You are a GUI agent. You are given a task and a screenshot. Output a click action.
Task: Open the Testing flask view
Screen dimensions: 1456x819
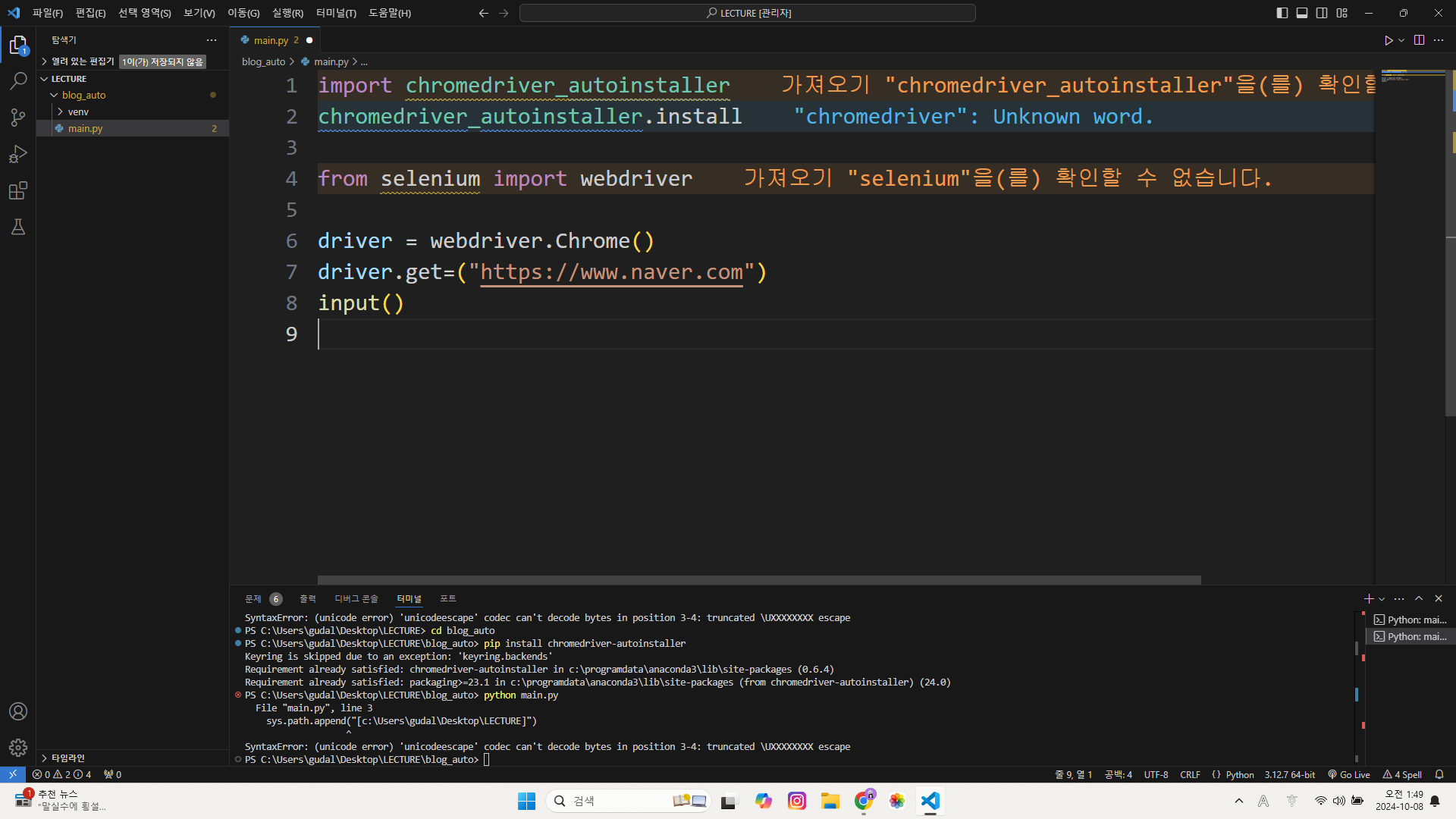pos(18,227)
